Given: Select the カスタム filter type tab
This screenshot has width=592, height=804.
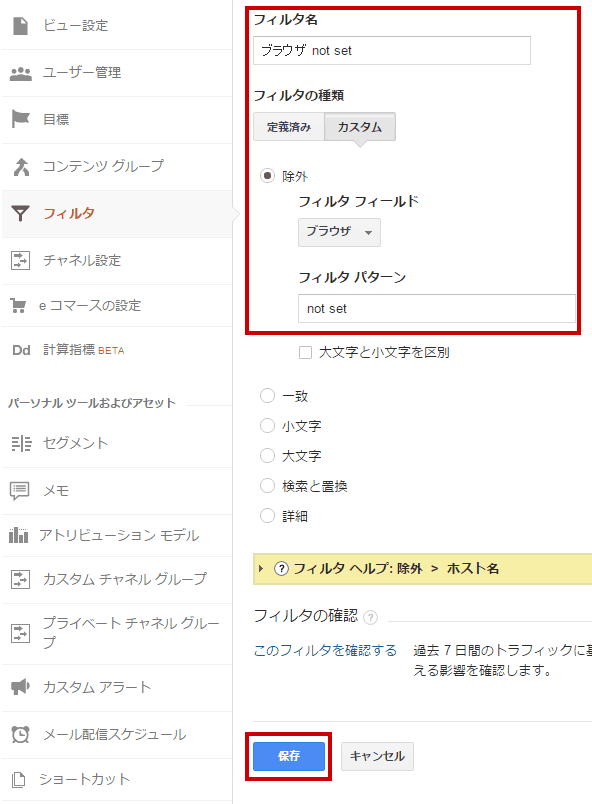Looking at the screenshot, I should pos(360,127).
